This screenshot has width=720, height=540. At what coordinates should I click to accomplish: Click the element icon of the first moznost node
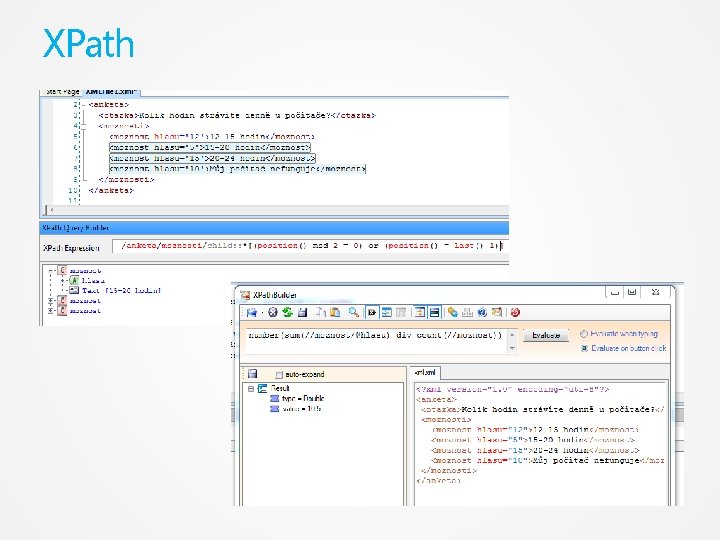click(x=63, y=270)
